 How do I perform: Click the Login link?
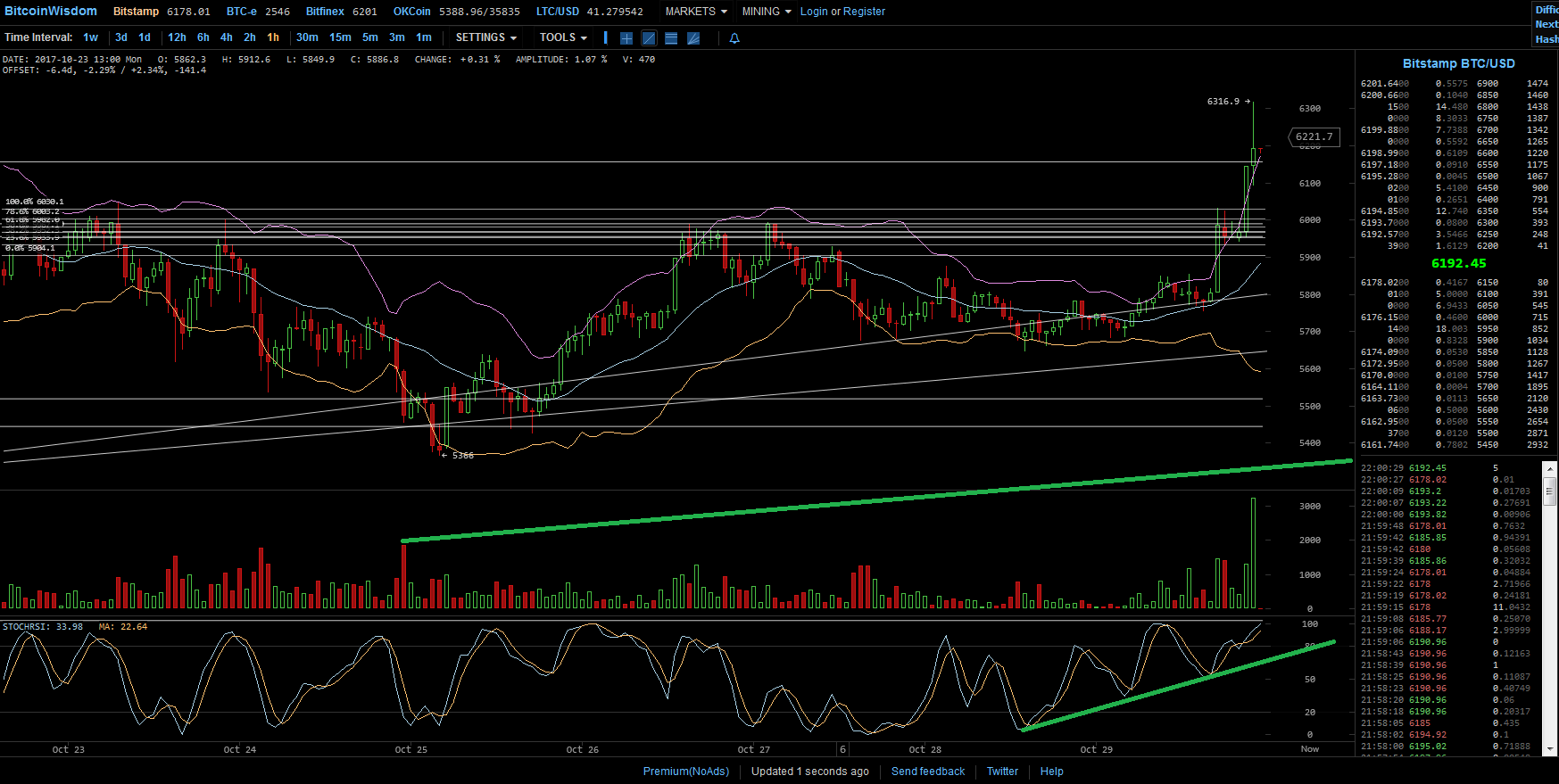814,12
